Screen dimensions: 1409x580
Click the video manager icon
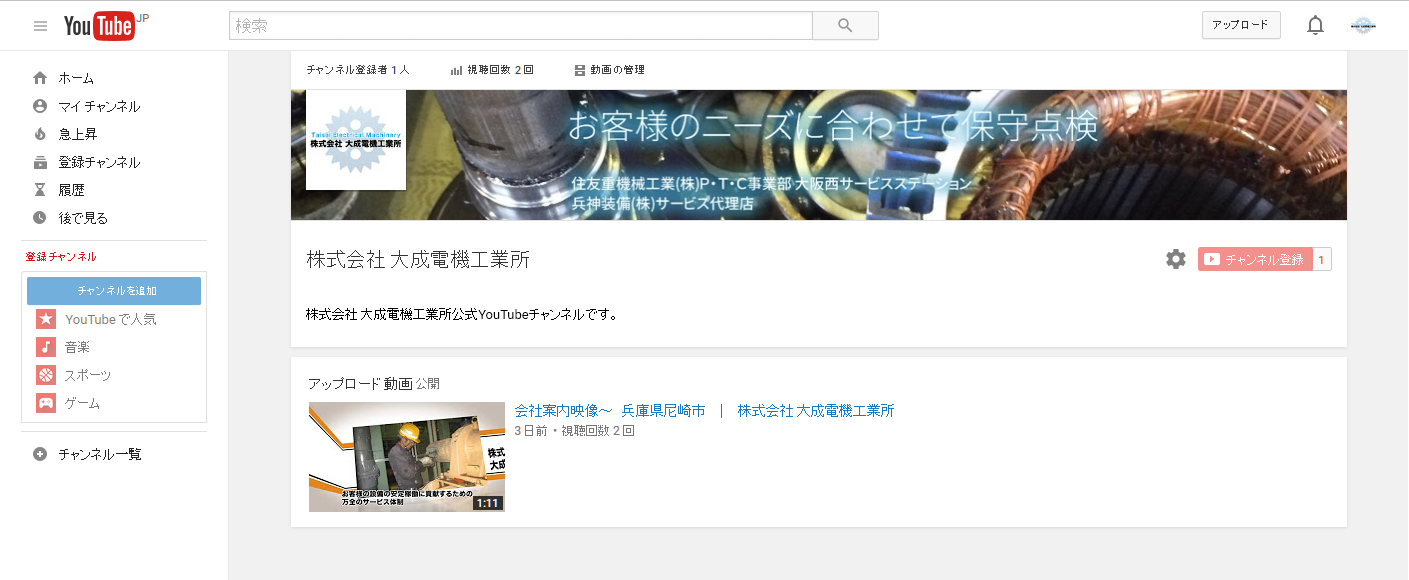point(580,70)
